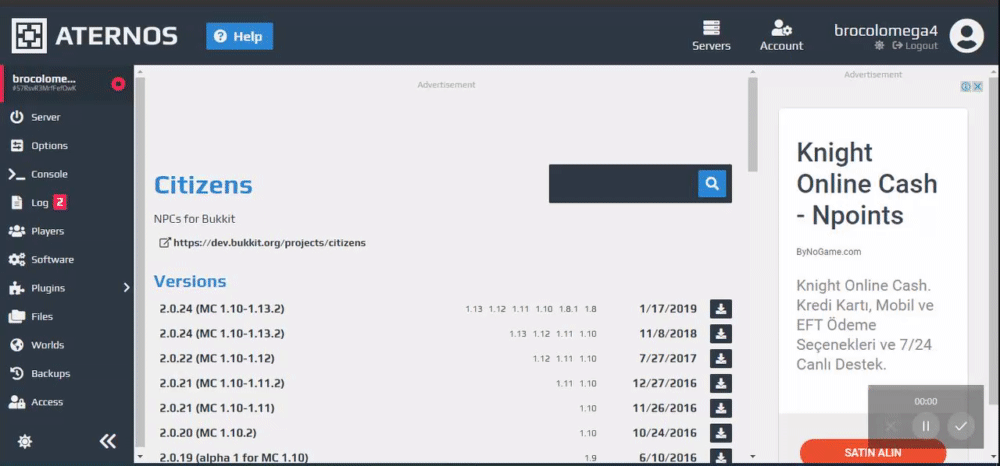Click the left panel scroll down arrow
Image resolution: width=1000 pixels, height=466 pixels.
pos(140,457)
